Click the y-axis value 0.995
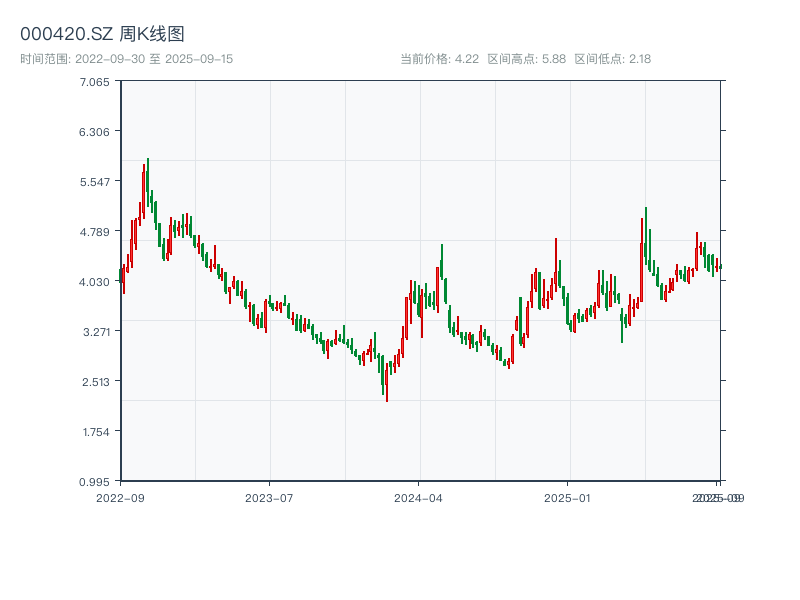 [94, 482]
